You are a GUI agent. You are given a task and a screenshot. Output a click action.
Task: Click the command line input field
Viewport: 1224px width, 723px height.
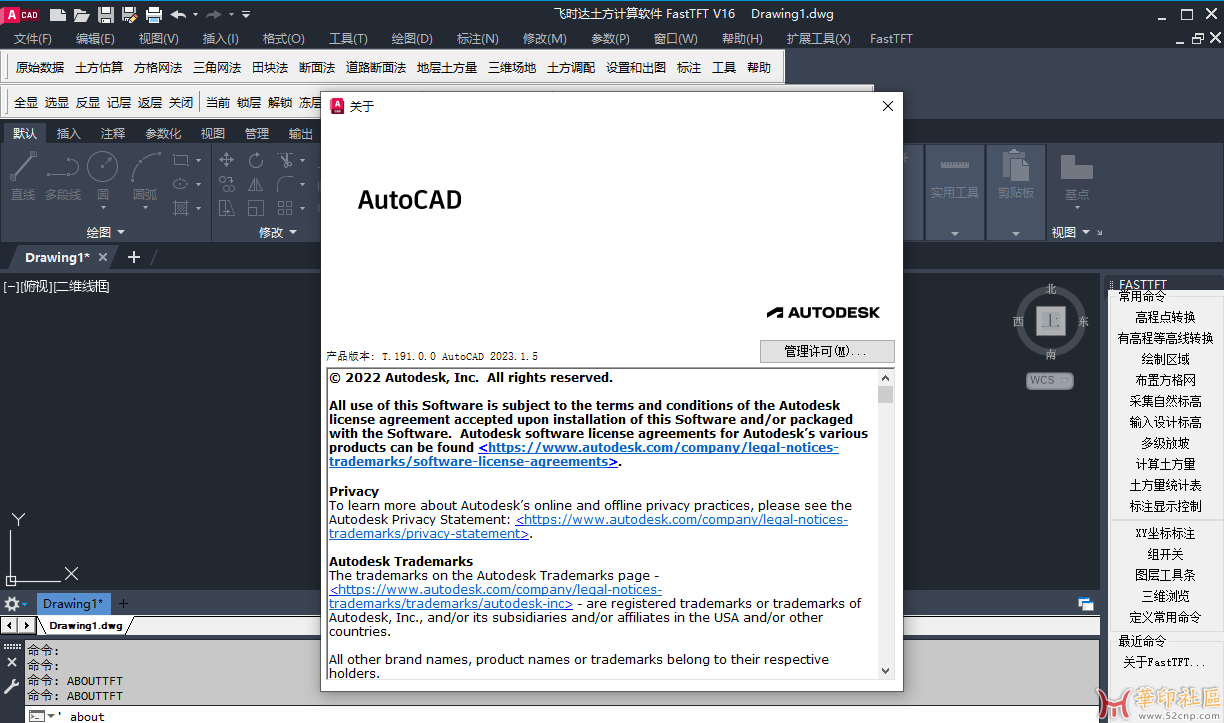[x=560, y=716]
